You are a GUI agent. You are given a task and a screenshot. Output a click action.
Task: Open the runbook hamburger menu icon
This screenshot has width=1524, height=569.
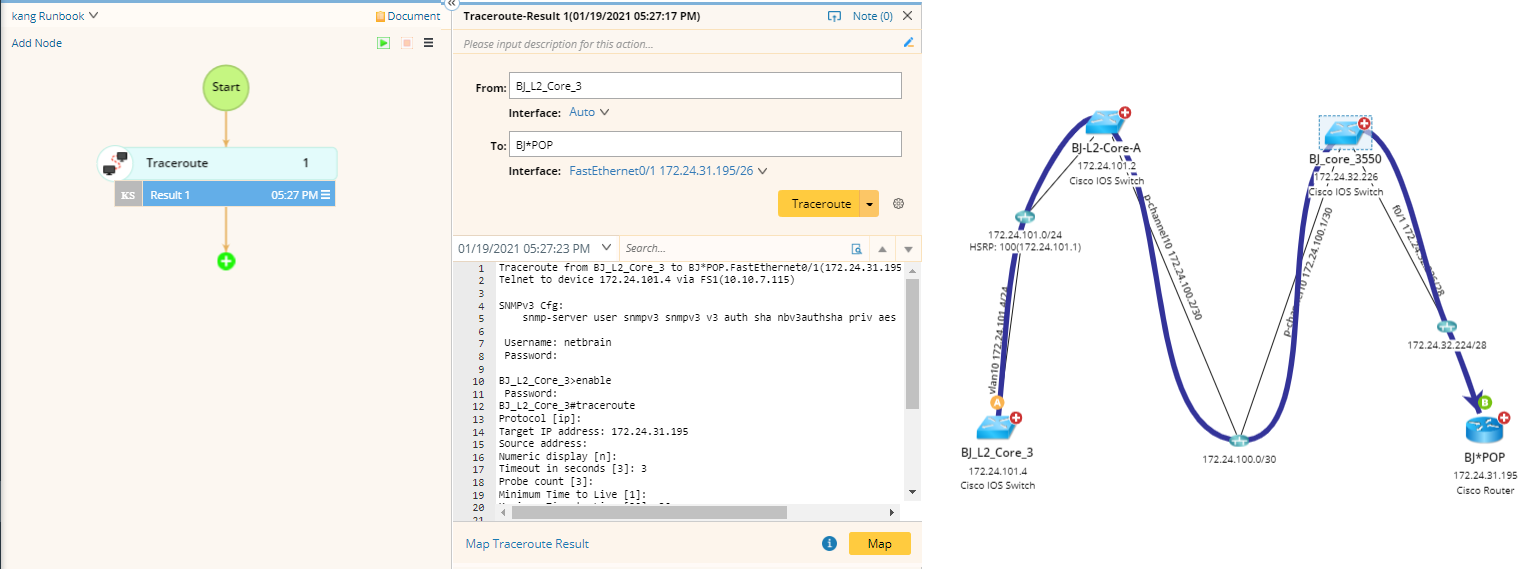[429, 43]
